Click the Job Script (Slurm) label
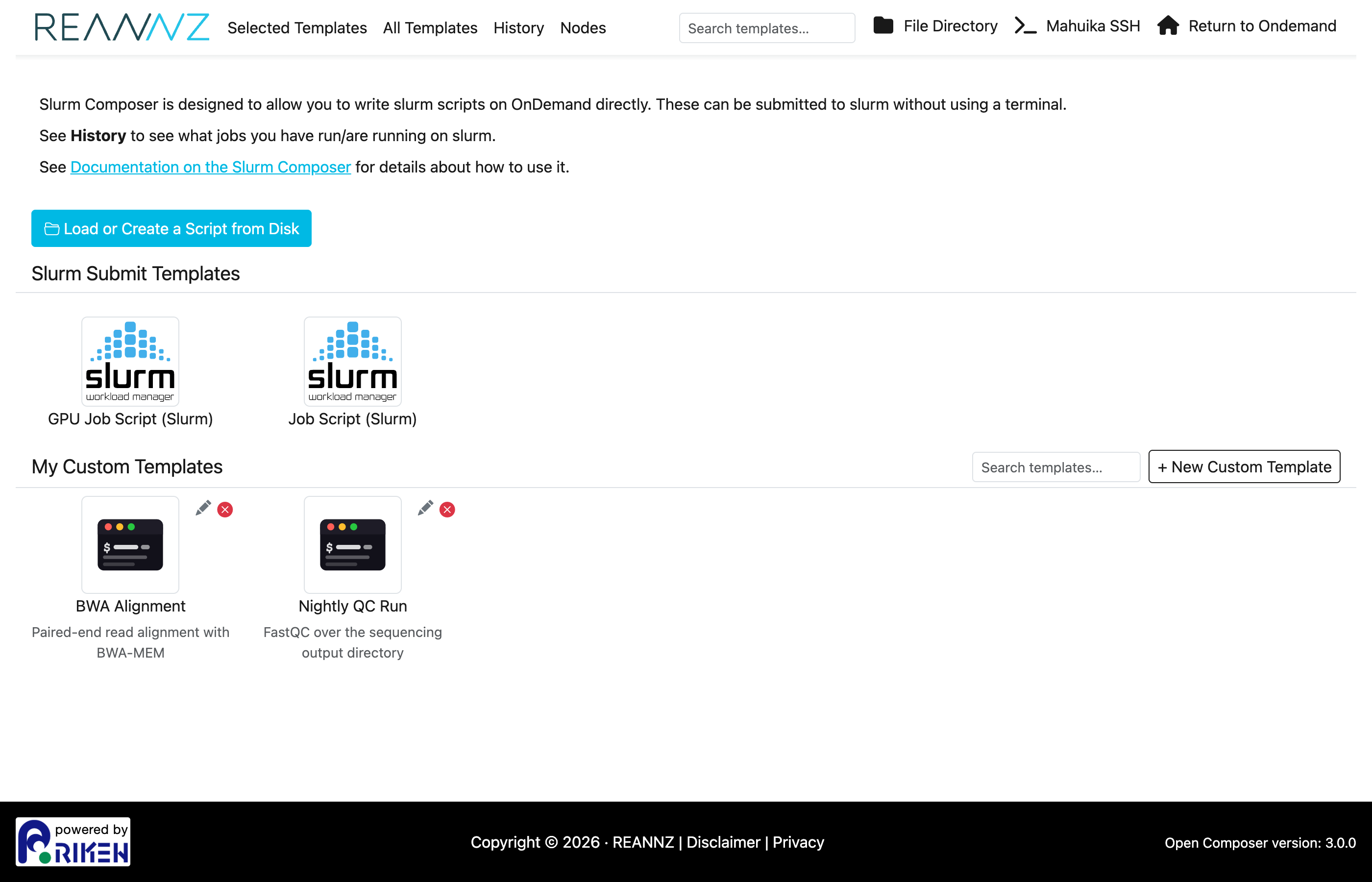1372x882 pixels. [x=352, y=418]
